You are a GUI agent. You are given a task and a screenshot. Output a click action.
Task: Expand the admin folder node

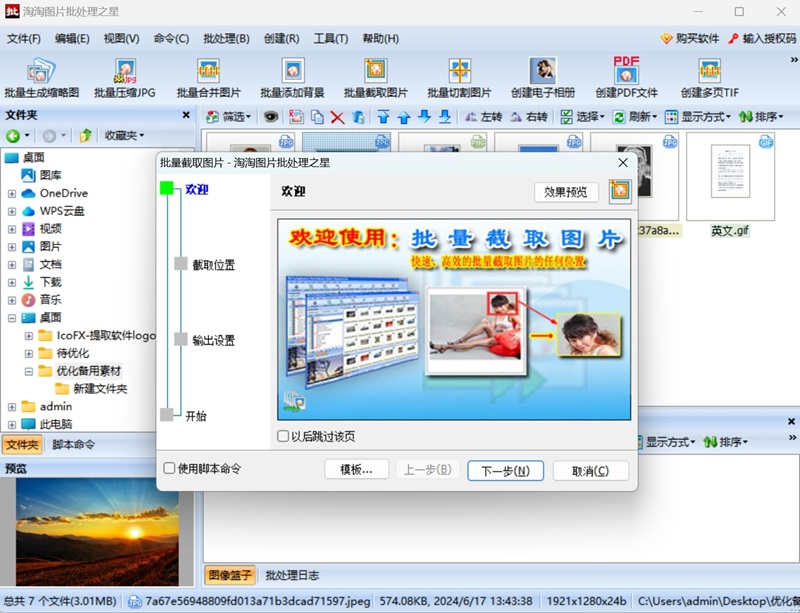click(12, 407)
